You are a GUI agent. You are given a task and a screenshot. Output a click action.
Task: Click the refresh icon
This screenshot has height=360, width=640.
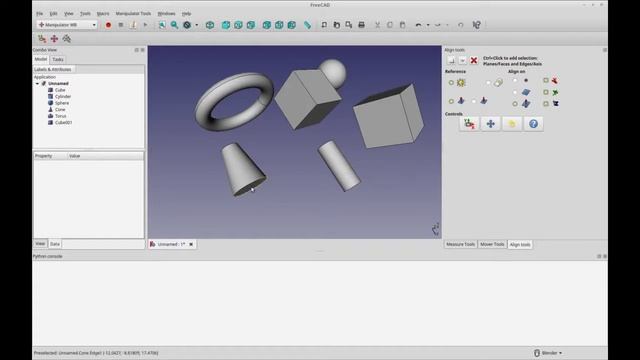pyautogui.click(x=460, y=25)
